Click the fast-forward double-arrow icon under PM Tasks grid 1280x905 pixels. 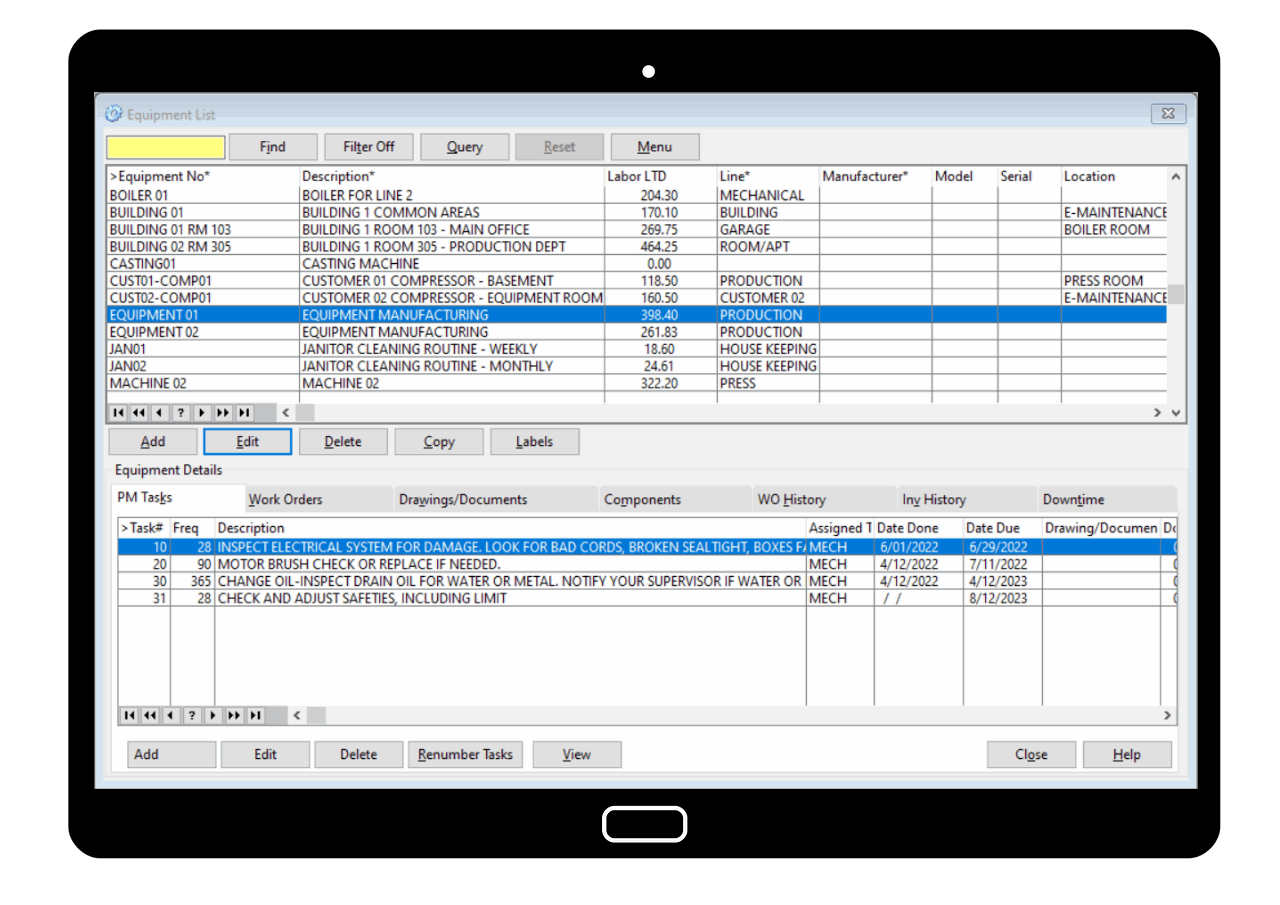pyautogui.click(x=233, y=715)
